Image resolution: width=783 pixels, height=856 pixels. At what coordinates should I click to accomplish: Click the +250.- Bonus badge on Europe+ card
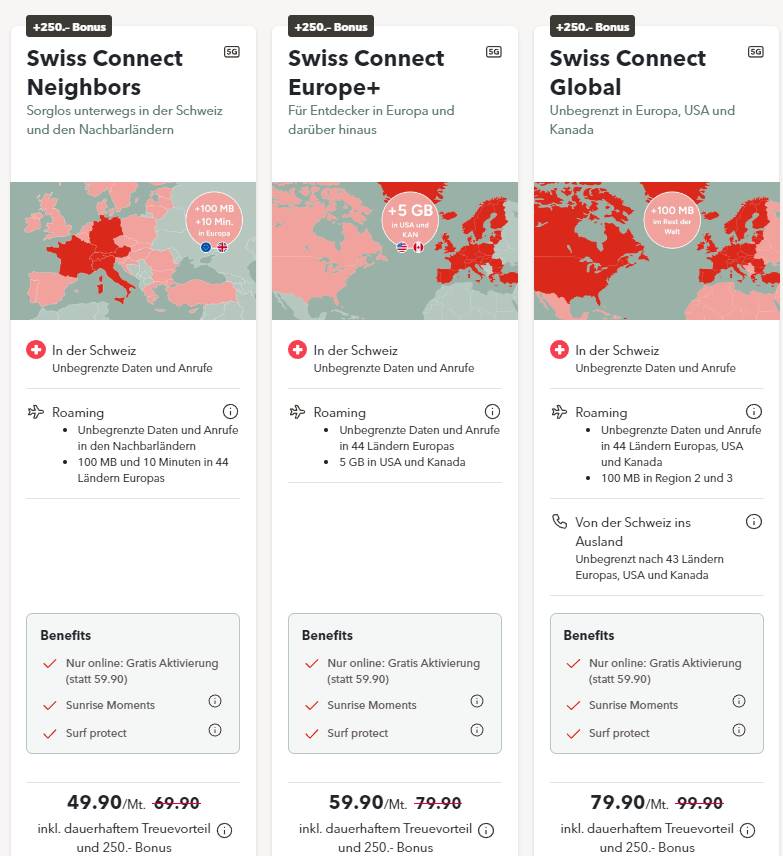coord(331,26)
